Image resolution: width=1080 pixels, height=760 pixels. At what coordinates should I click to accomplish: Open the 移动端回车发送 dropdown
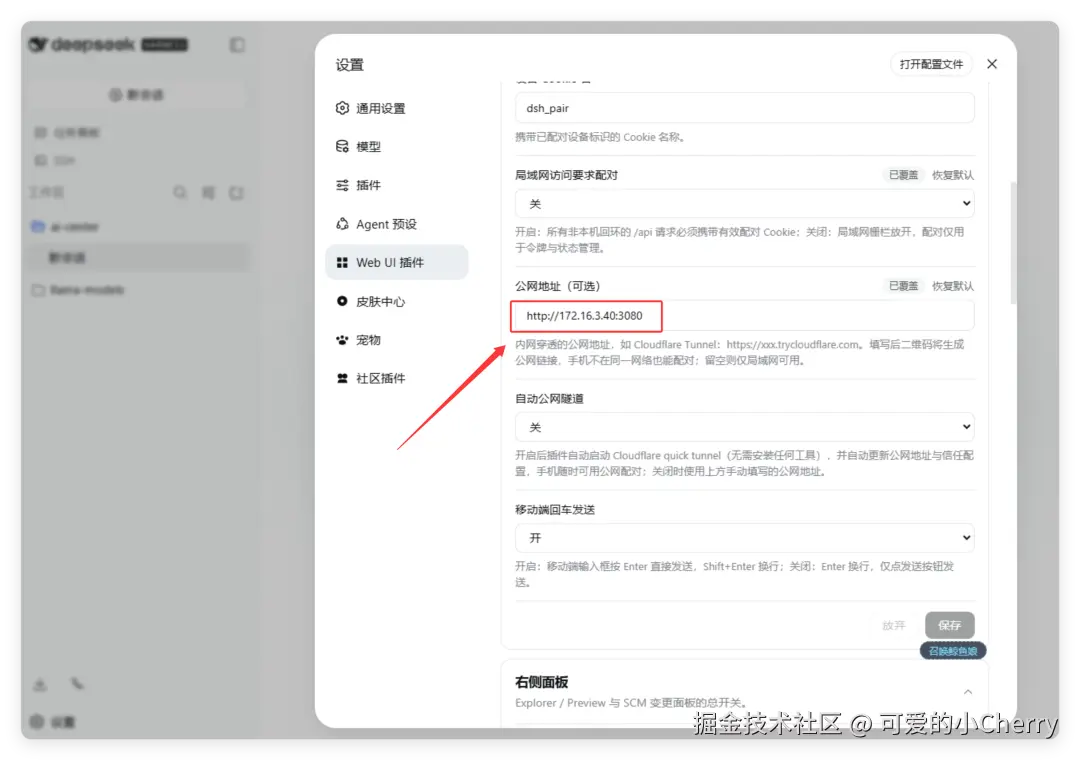tap(745, 538)
